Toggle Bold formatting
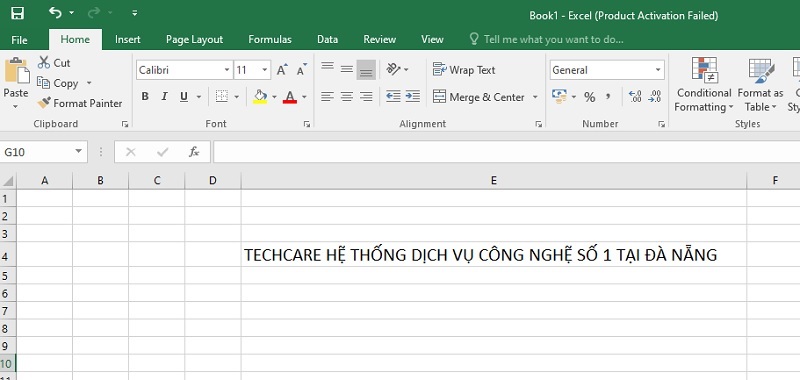The image size is (800, 380). 145,96
